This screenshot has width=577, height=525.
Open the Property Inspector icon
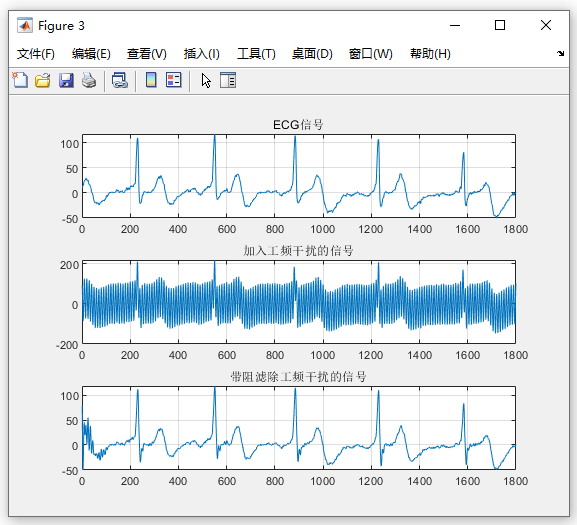coord(228,80)
